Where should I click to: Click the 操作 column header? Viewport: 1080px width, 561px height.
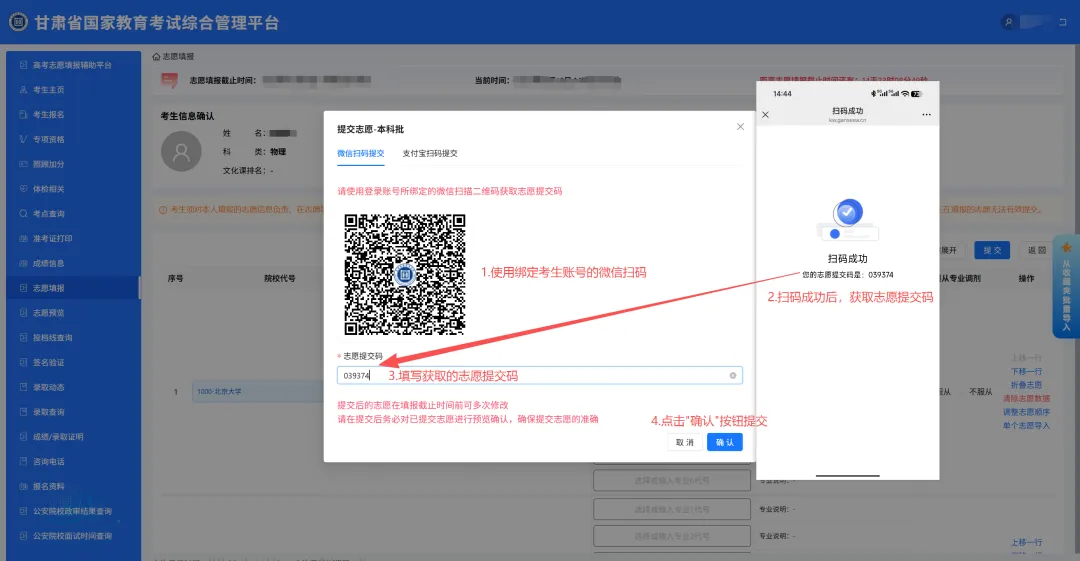[1026, 278]
